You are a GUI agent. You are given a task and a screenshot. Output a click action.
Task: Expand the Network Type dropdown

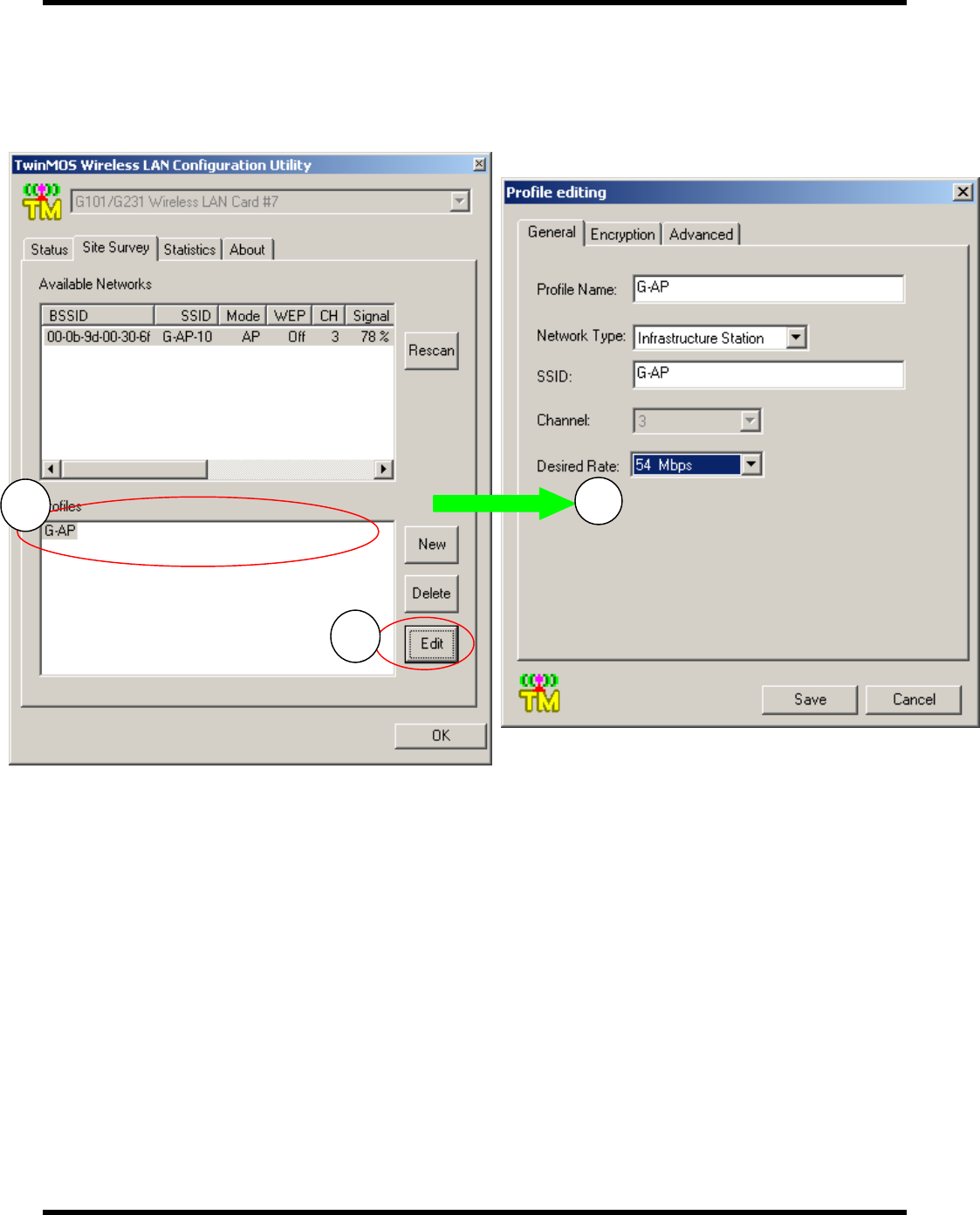[x=796, y=337]
